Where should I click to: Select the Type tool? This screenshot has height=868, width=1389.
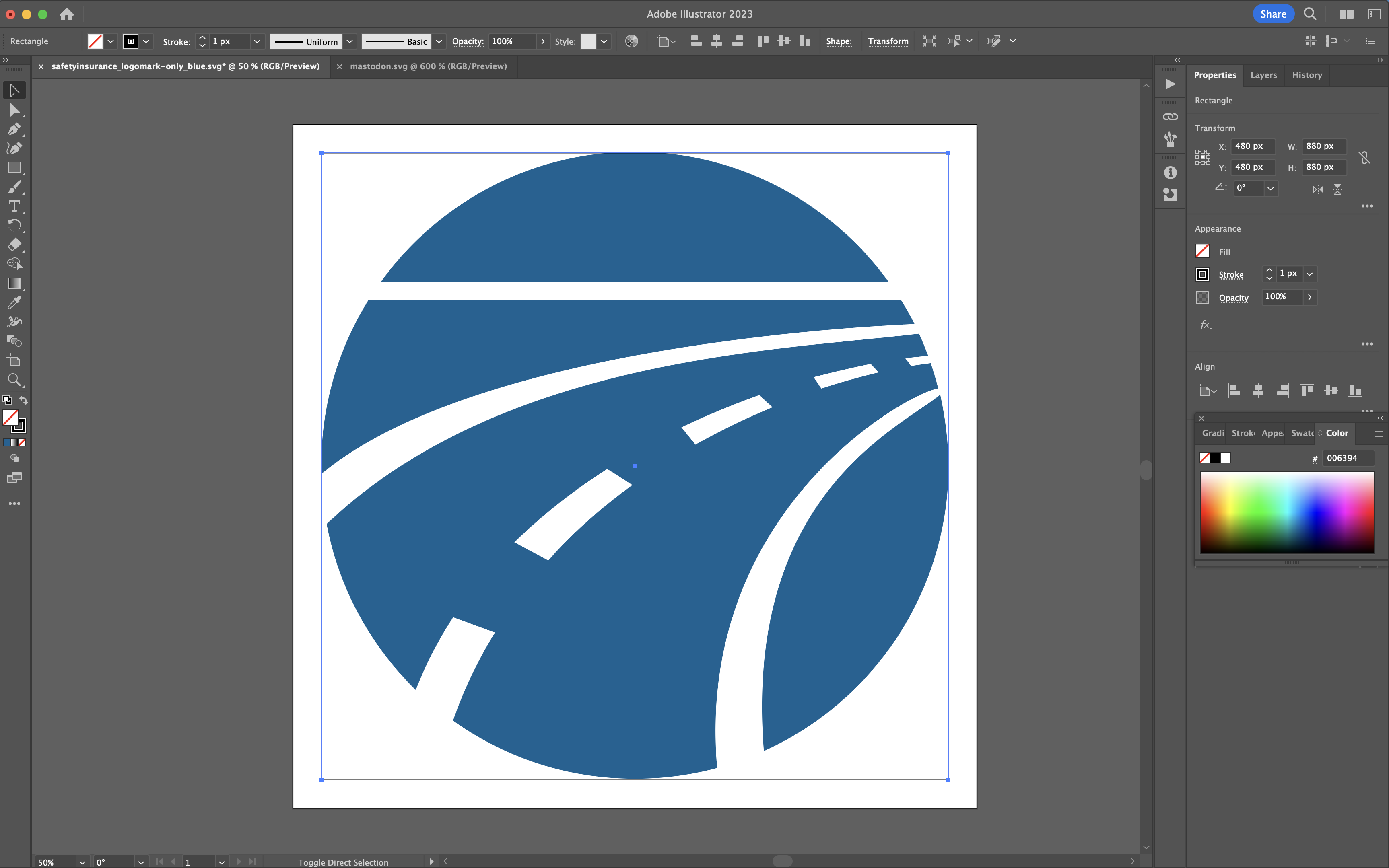tap(14, 206)
